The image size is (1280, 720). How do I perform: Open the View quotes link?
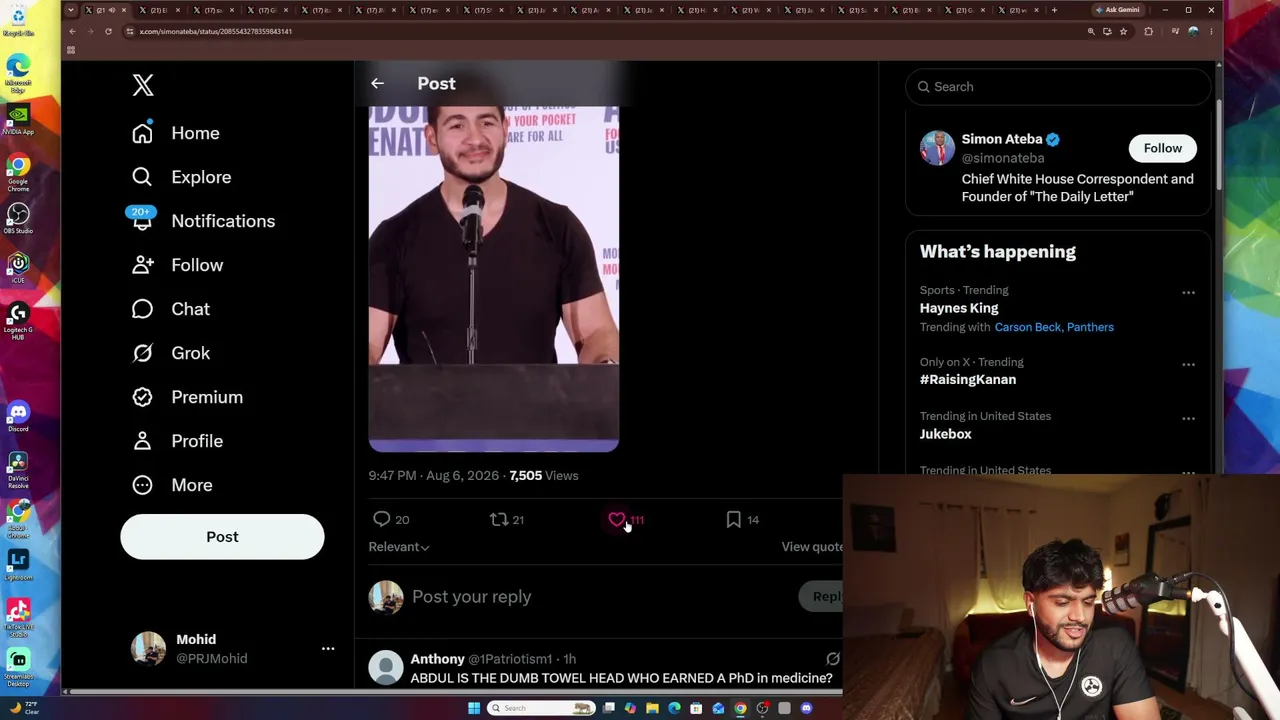pos(812,547)
